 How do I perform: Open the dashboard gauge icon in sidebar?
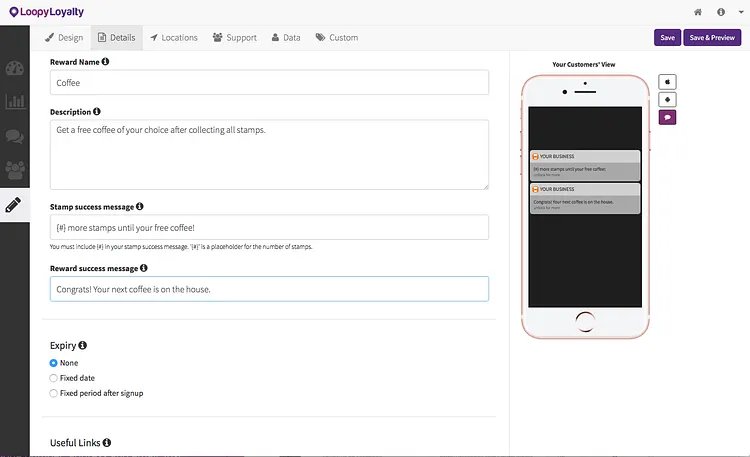pos(14,68)
